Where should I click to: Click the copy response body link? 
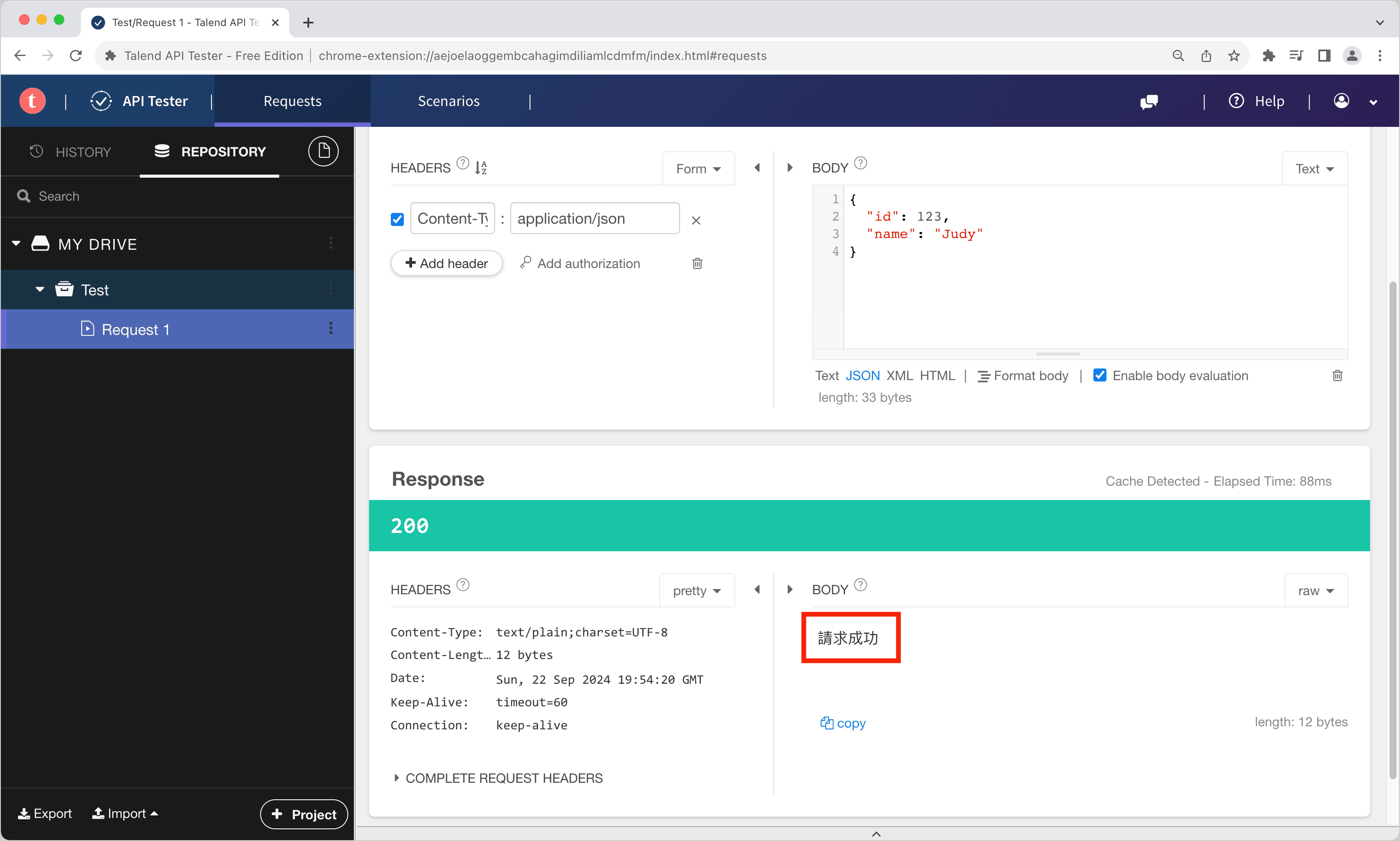[x=843, y=723]
